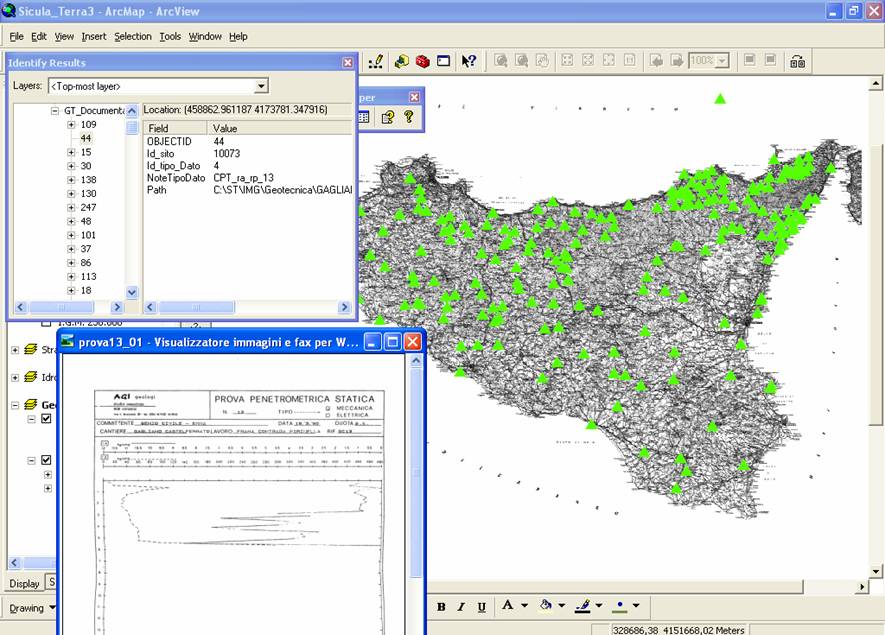Open the File menu
This screenshot has width=885, height=635.
click(16, 36)
